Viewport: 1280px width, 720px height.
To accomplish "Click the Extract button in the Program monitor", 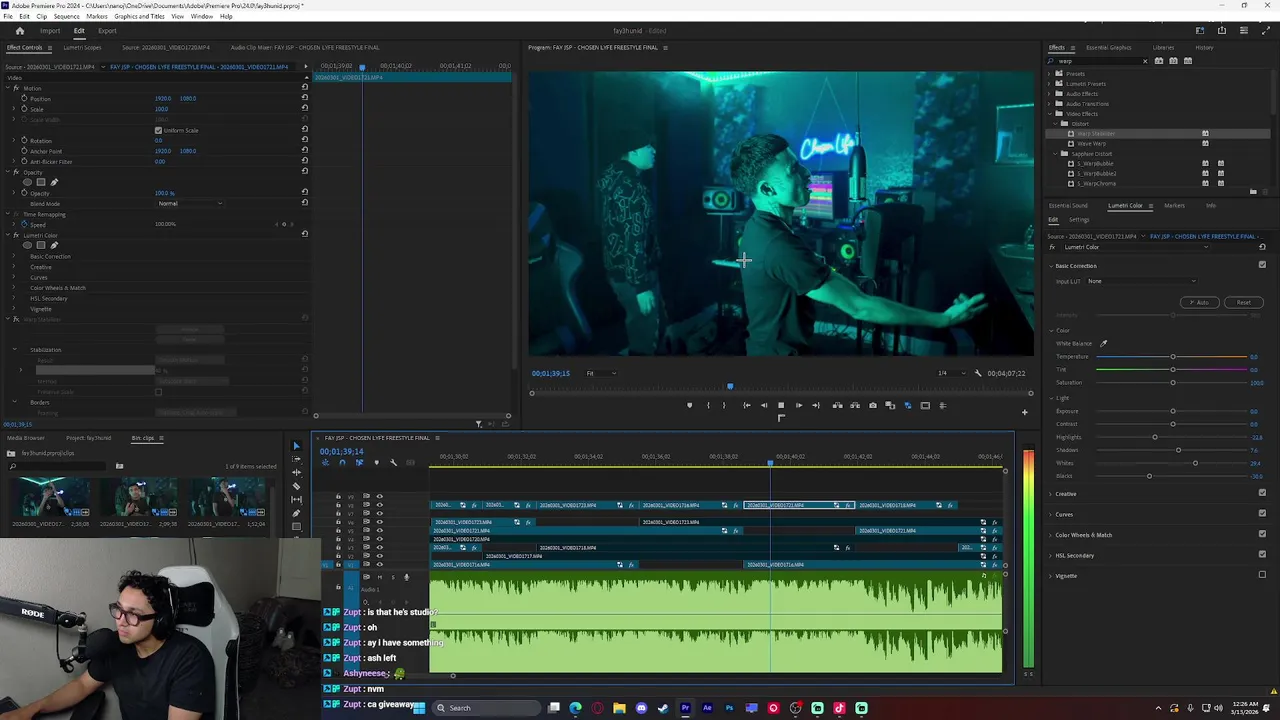I will click(855, 405).
